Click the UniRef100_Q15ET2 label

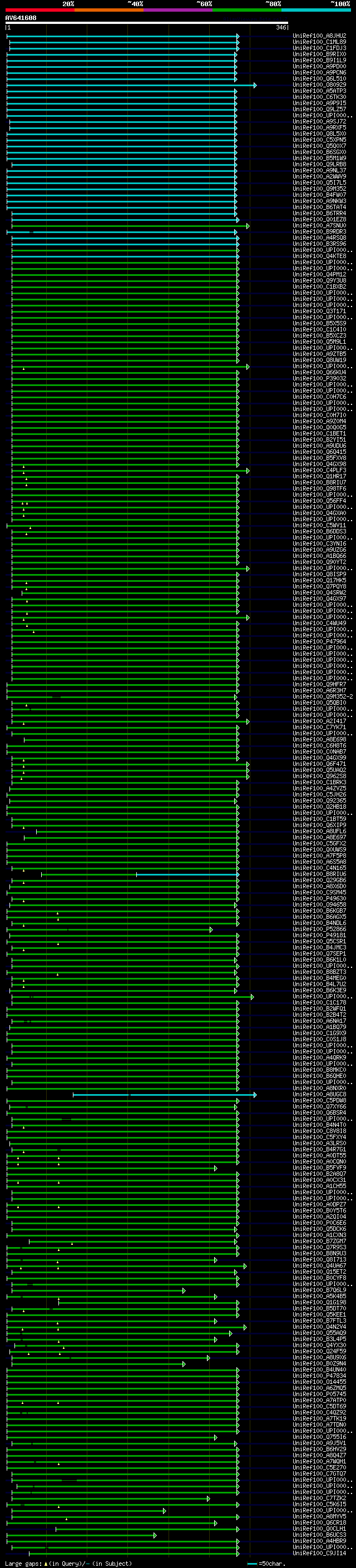tap(319, 1272)
